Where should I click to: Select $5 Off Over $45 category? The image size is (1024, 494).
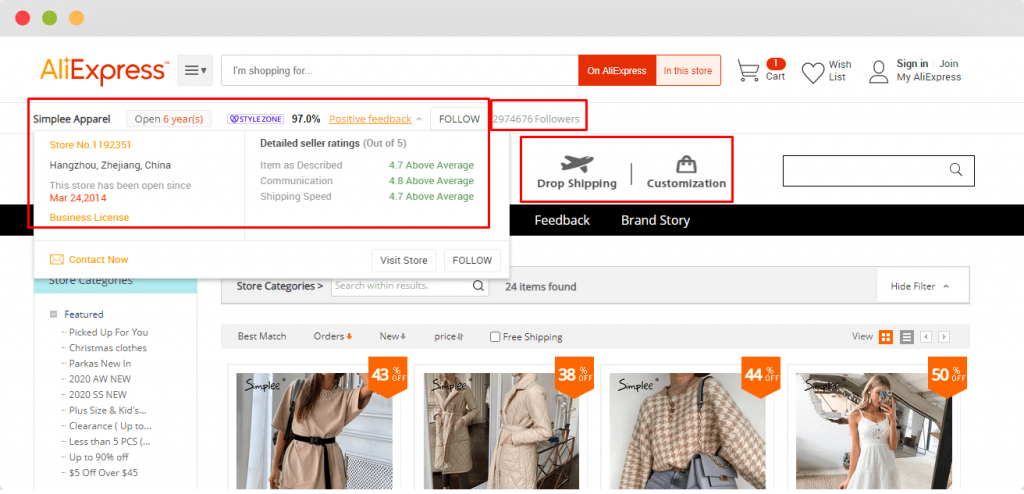pos(103,472)
